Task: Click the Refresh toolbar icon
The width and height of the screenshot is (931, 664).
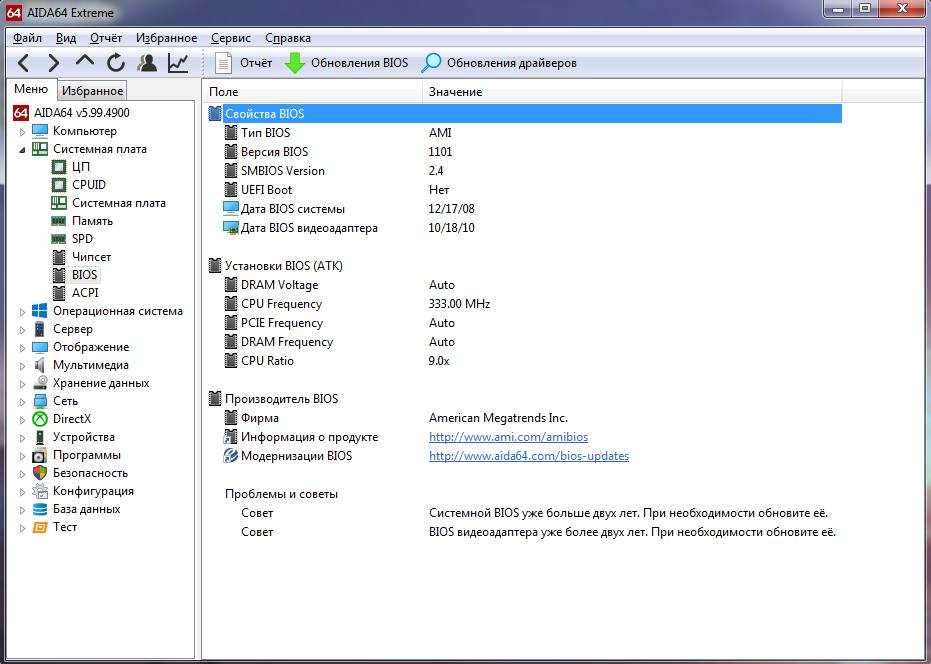Action: tap(116, 63)
